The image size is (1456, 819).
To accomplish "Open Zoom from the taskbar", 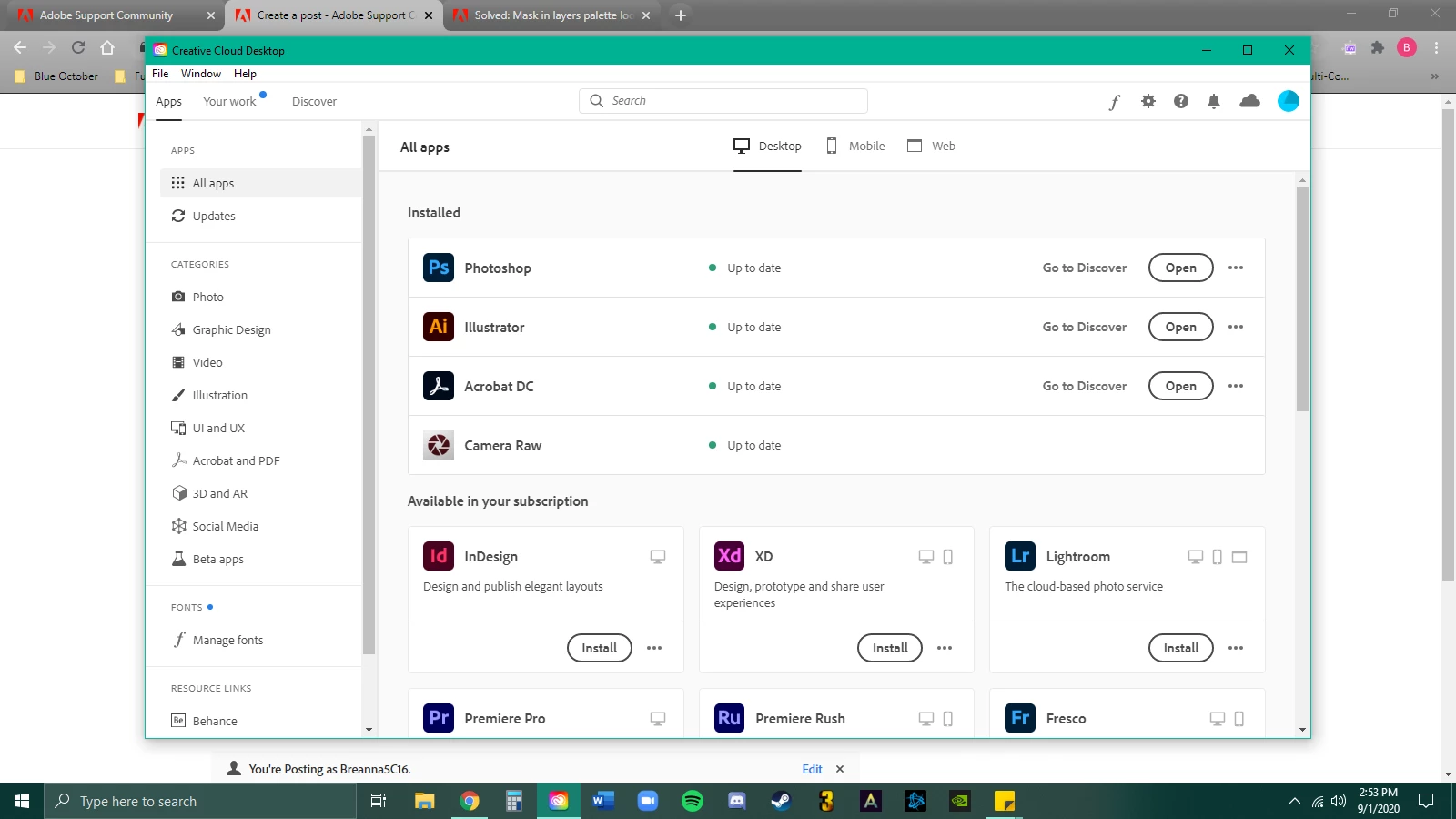I will 648,801.
